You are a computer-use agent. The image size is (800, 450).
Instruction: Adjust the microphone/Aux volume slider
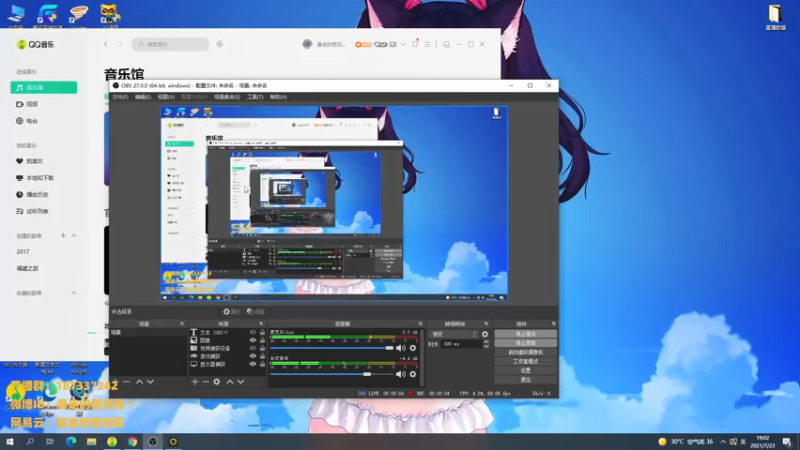click(x=332, y=348)
